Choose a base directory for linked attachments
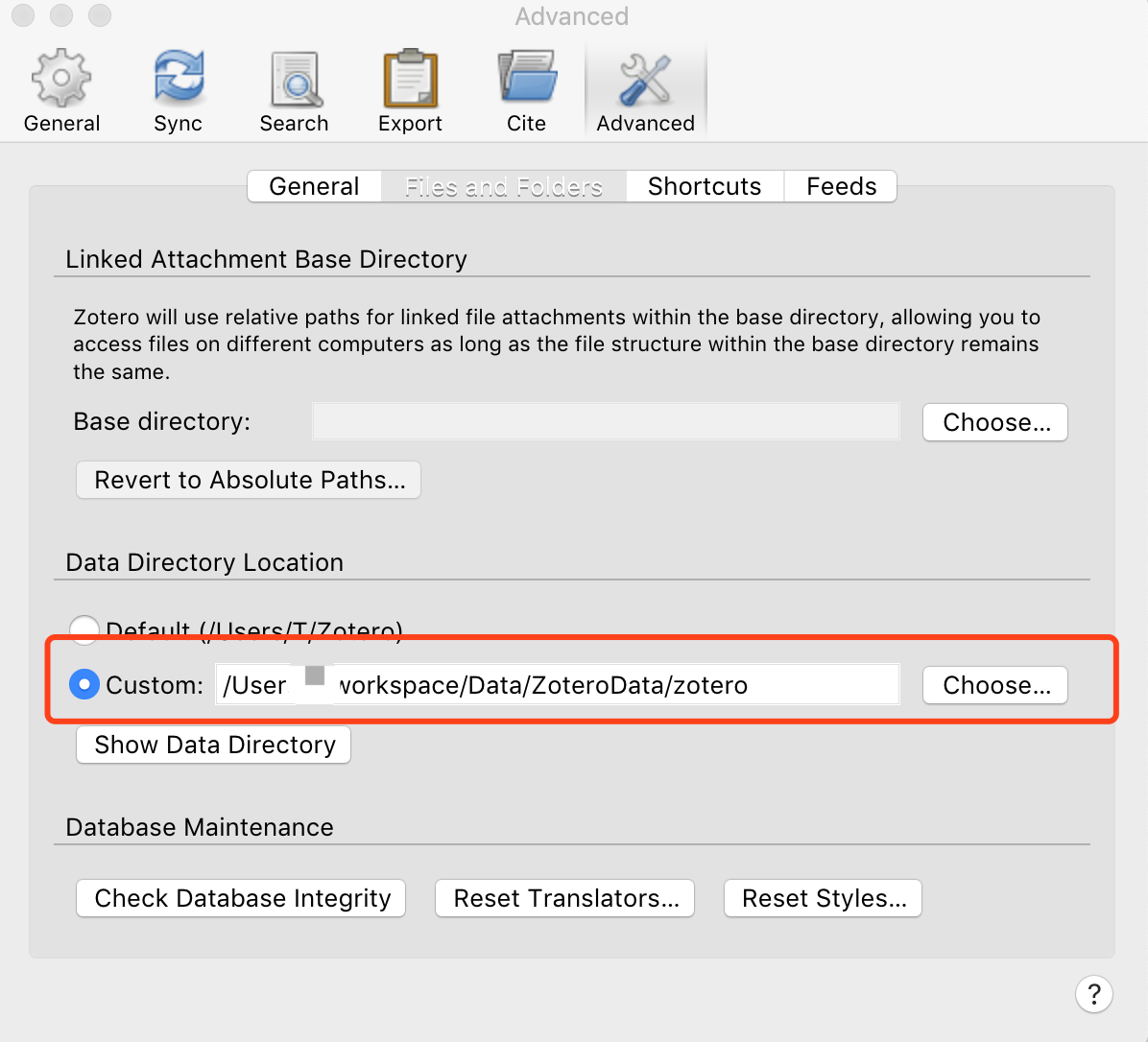Viewport: 1148px width, 1042px height. click(x=995, y=422)
